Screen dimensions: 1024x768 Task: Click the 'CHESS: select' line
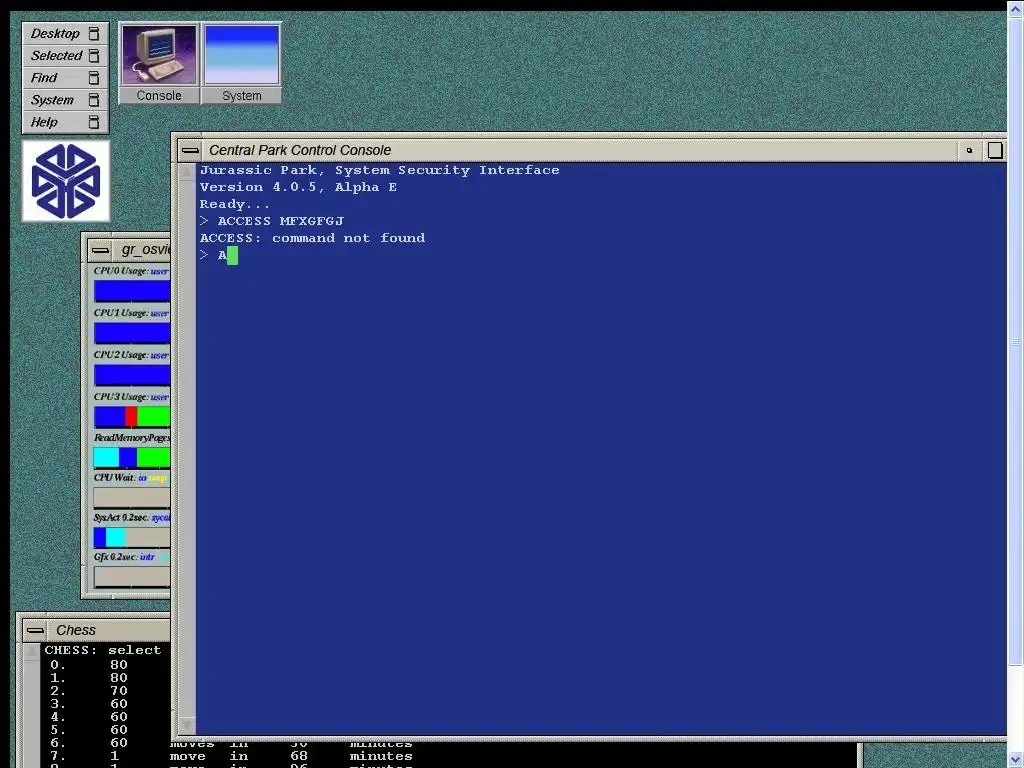click(103, 650)
